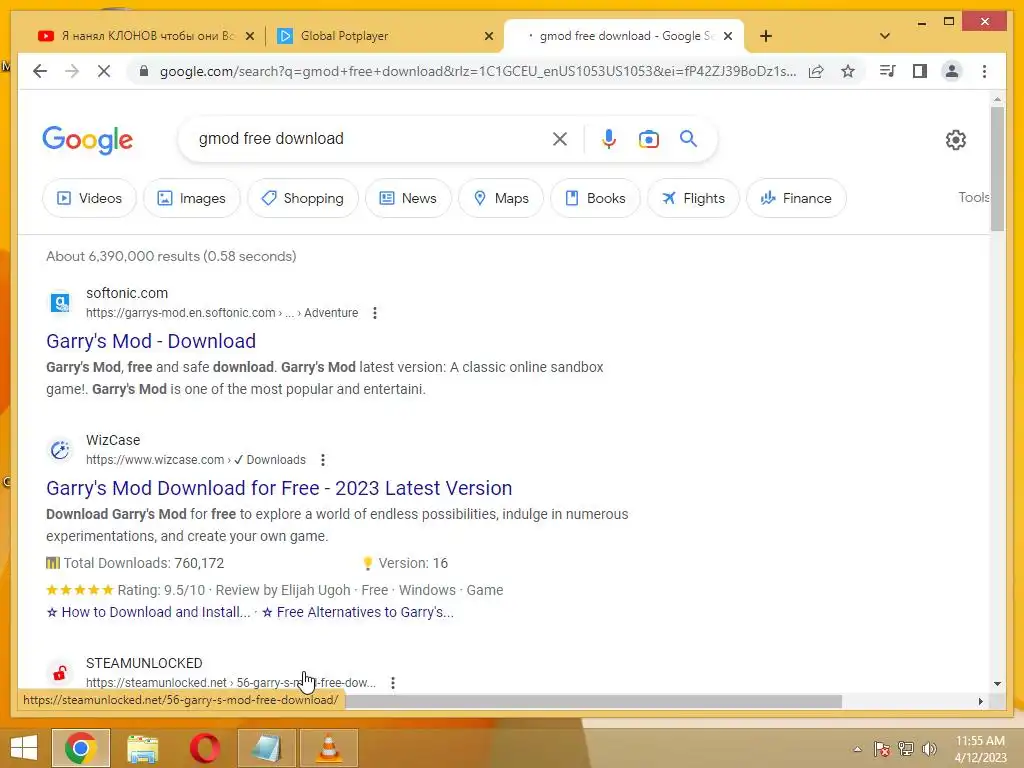Click the scroll right arrow
Image resolution: width=1024 pixels, height=768 pixels.
980,701
